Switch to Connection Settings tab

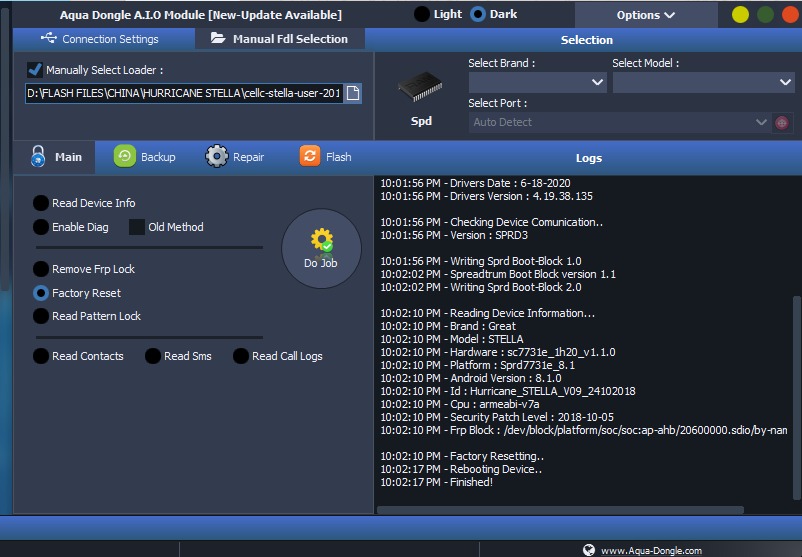point(104,39)
